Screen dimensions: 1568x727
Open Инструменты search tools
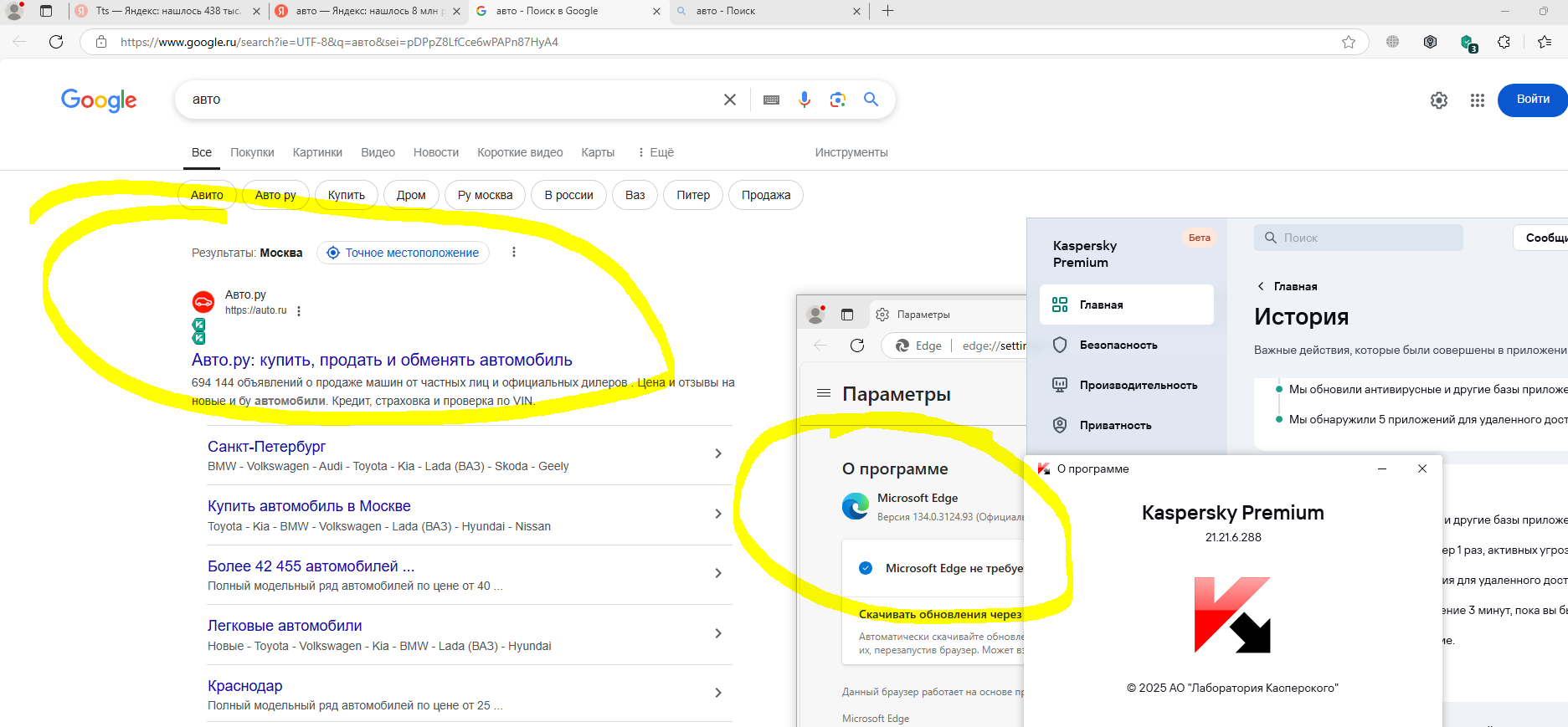tap(851, 152)
